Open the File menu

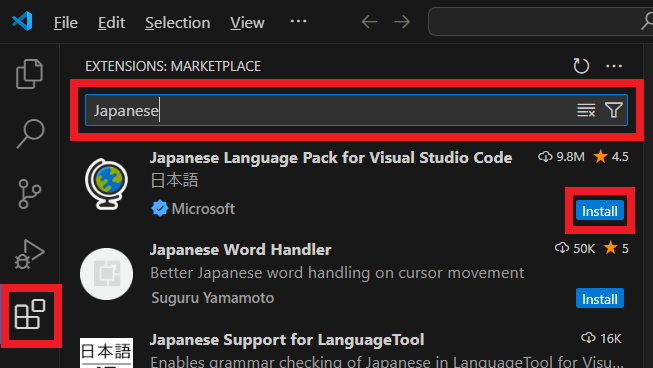coord(66,22)
